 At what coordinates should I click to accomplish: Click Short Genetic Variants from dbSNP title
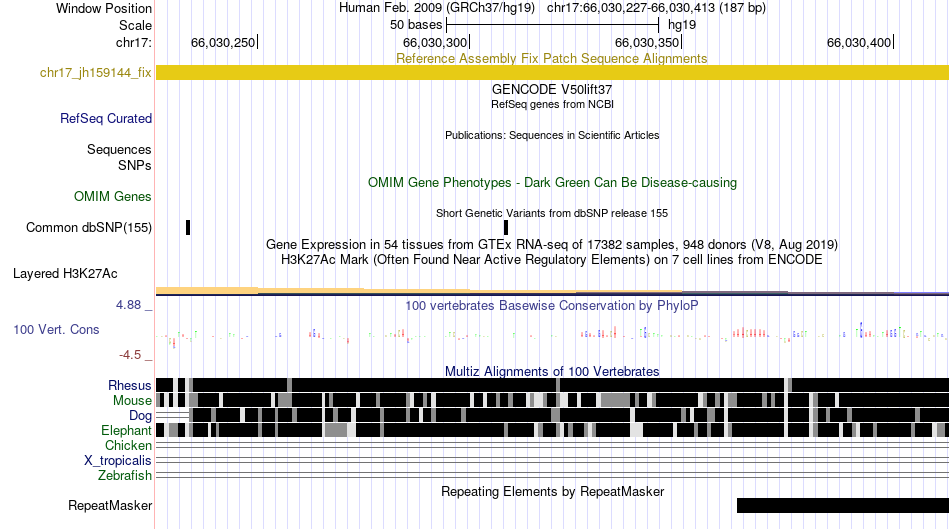[552, 213]
